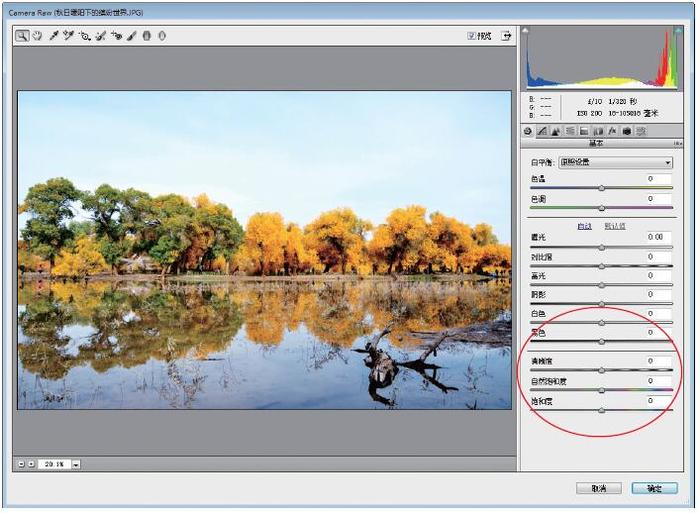Screen dimensions: 700x513
Task: Click the 曝光 exposure slider handle
Action: point(602,247)
